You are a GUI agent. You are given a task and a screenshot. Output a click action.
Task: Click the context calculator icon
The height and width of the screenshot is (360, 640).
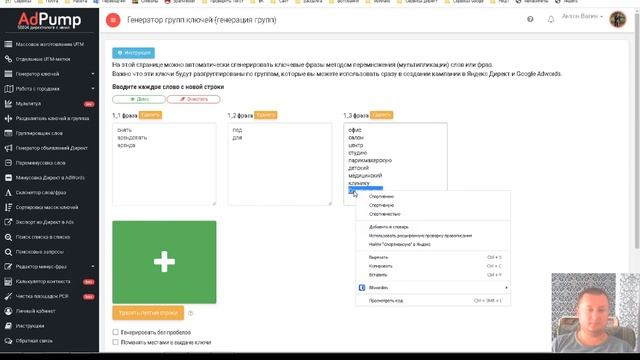pos(8,282)
